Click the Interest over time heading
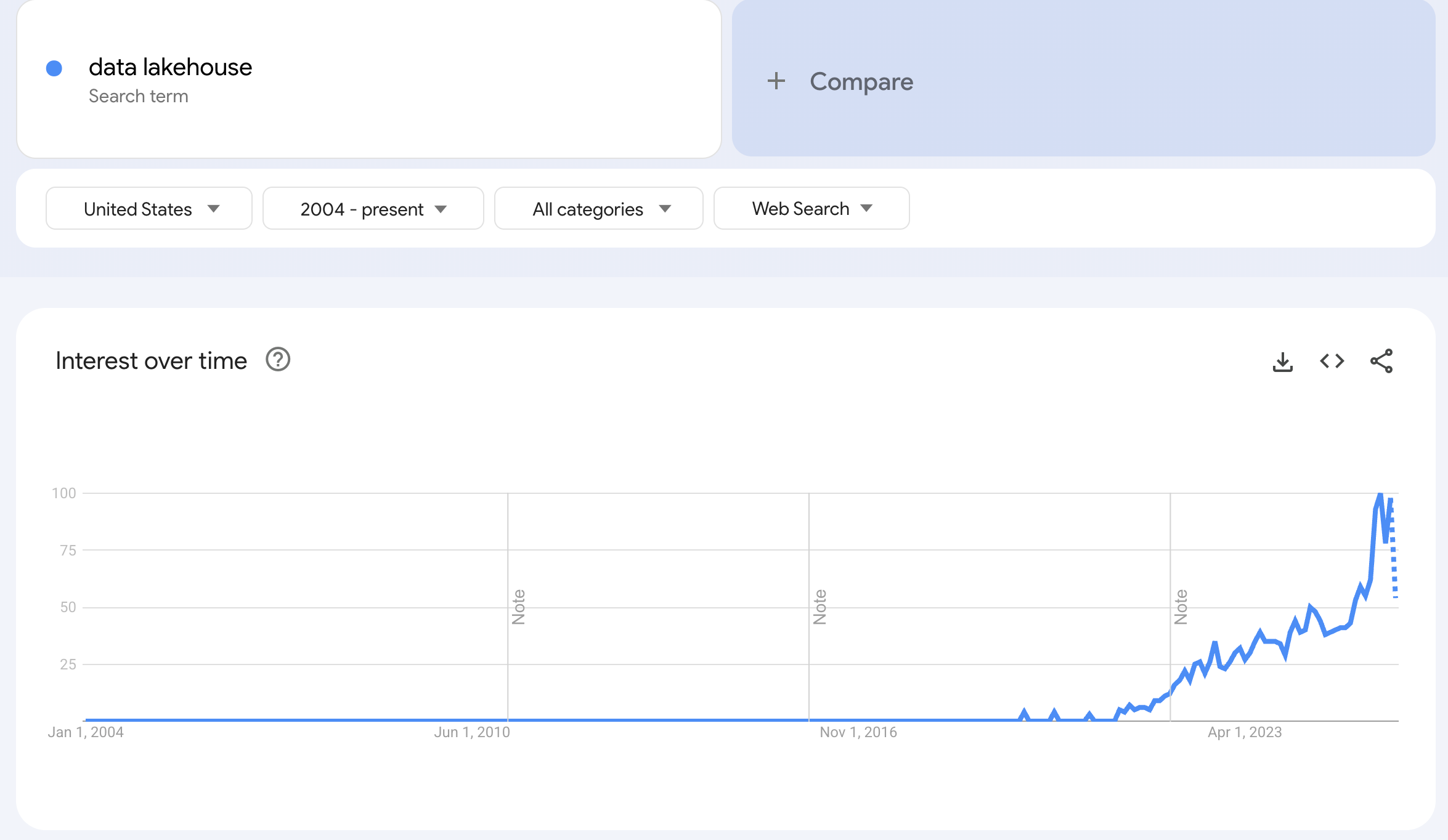The height and width of the screenshot is (840, 1448). click(151, 361)
